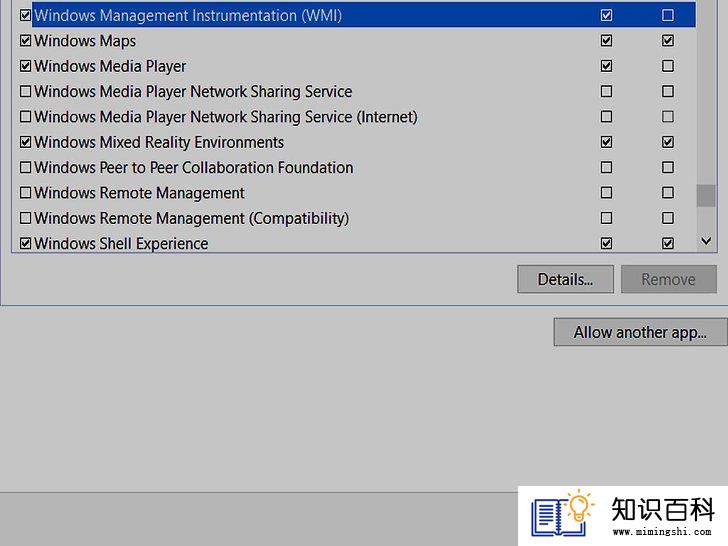Select Windows Mixed Reality Environments row text
This screenshot has width=728, height=546.
[x=159, y=142]
